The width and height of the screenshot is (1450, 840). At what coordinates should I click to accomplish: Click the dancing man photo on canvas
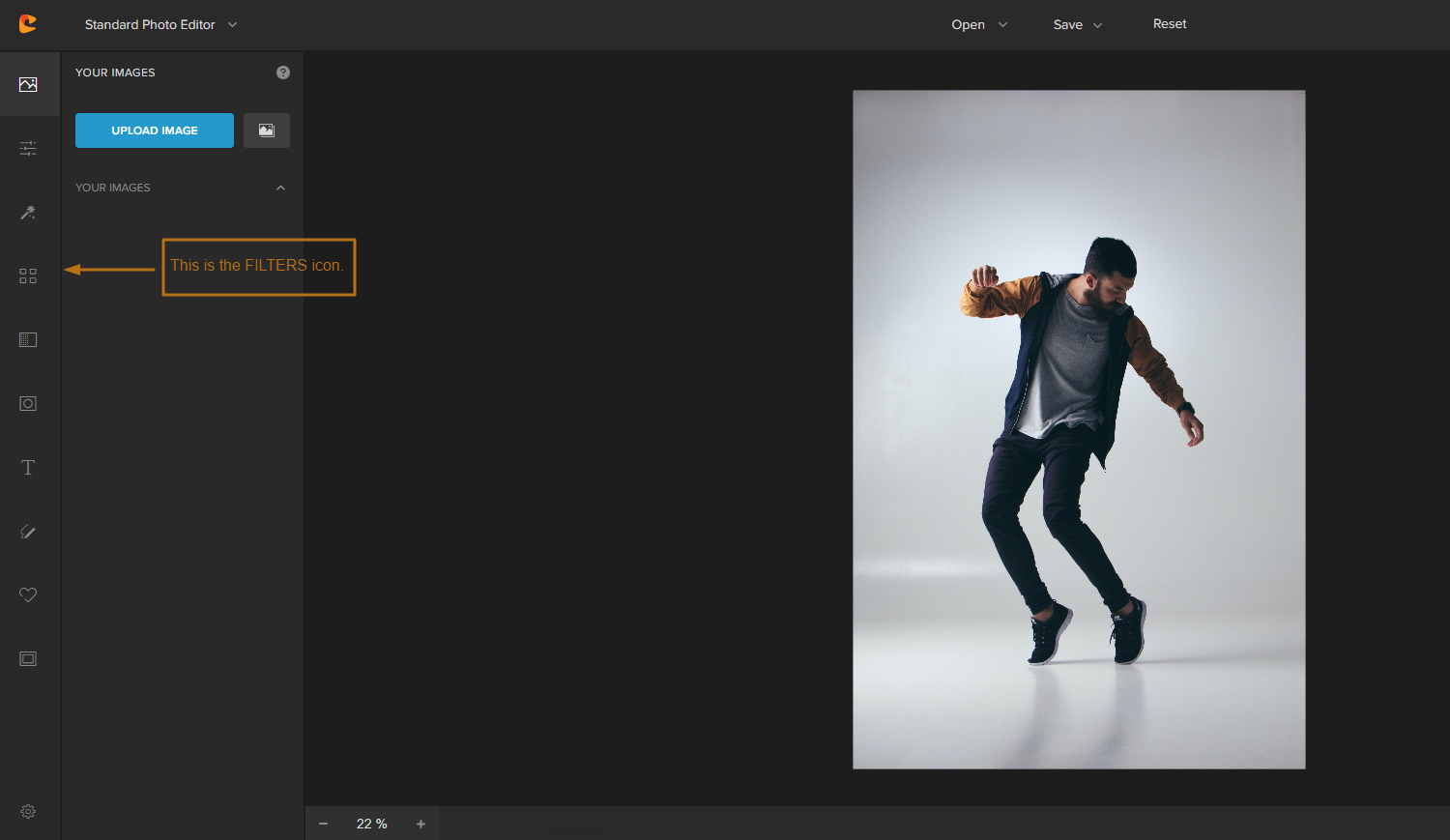[x=1079, y=429]
